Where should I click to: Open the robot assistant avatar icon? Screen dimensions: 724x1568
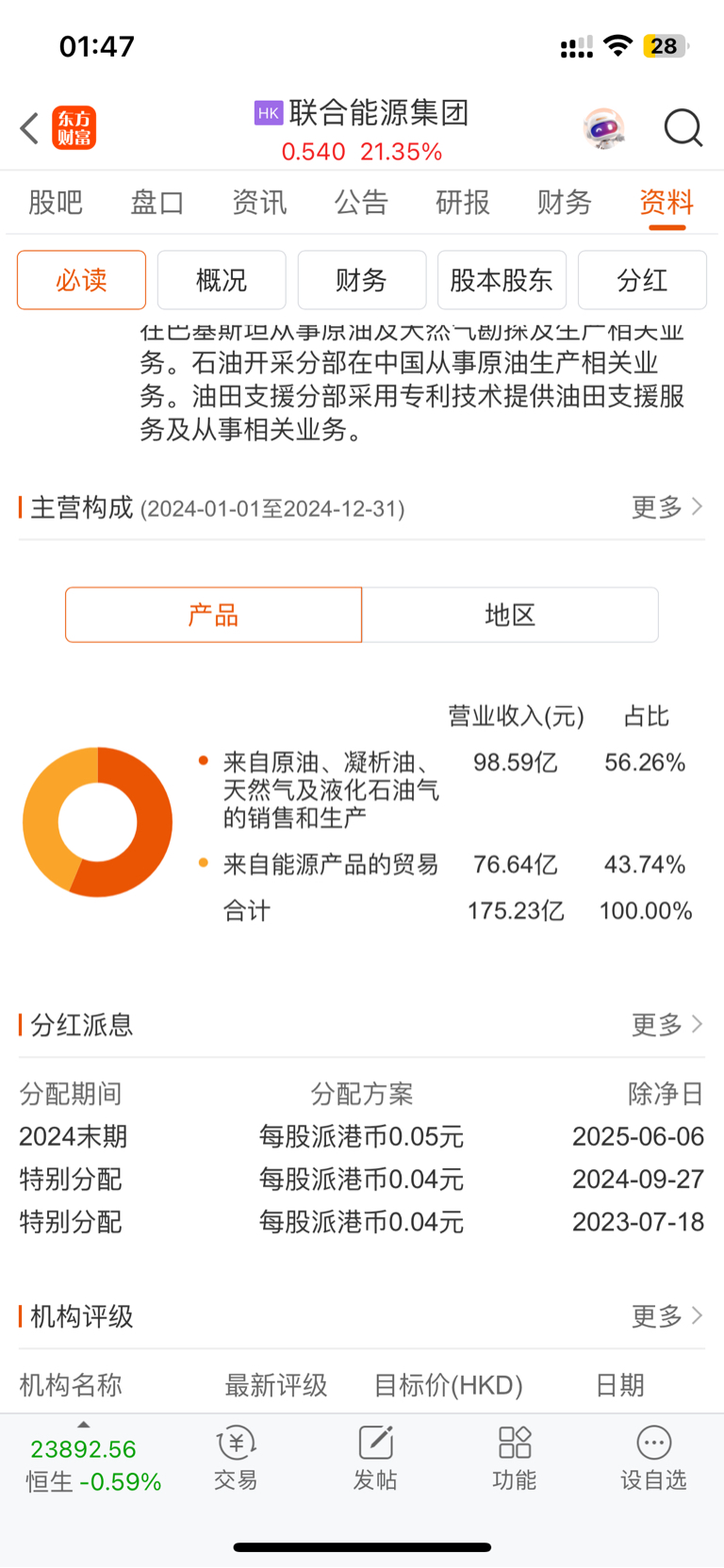click(604, 128)
